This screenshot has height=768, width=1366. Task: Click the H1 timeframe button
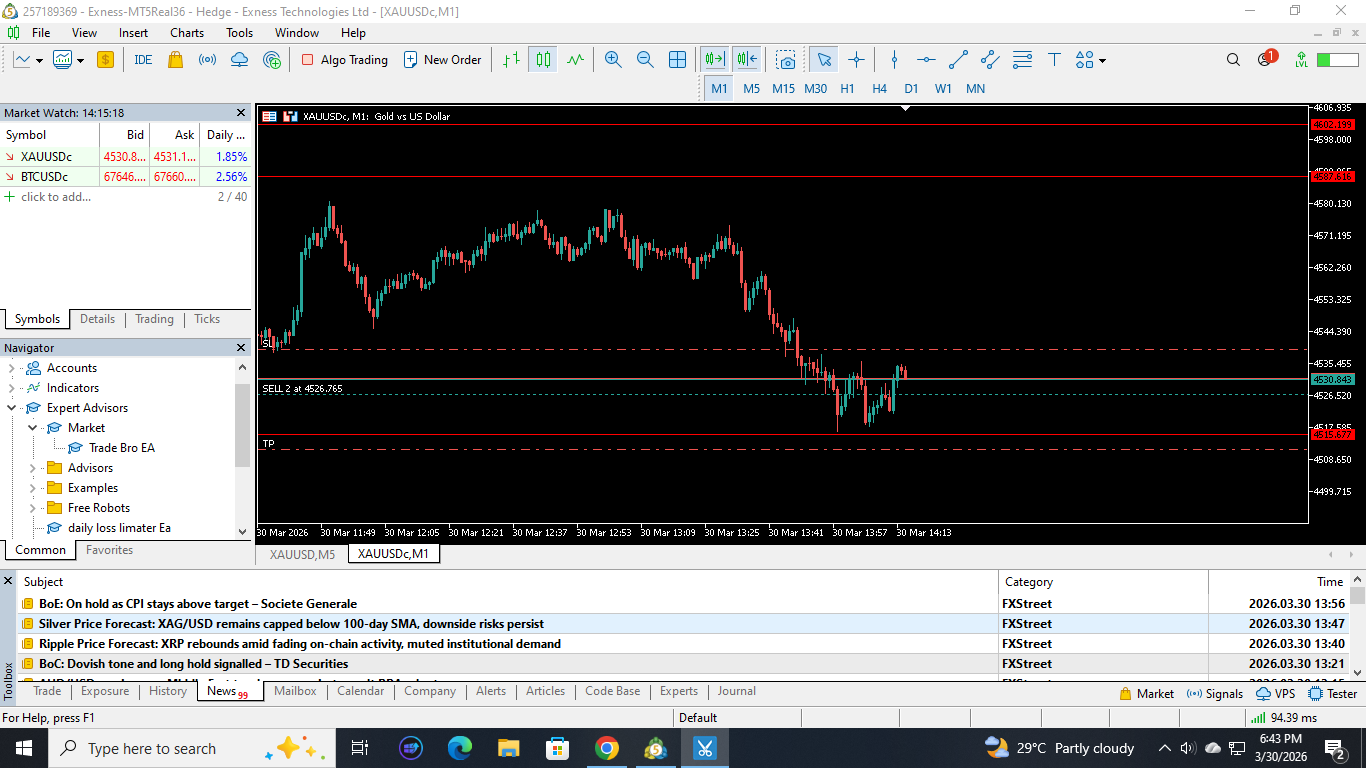[847, 88]
